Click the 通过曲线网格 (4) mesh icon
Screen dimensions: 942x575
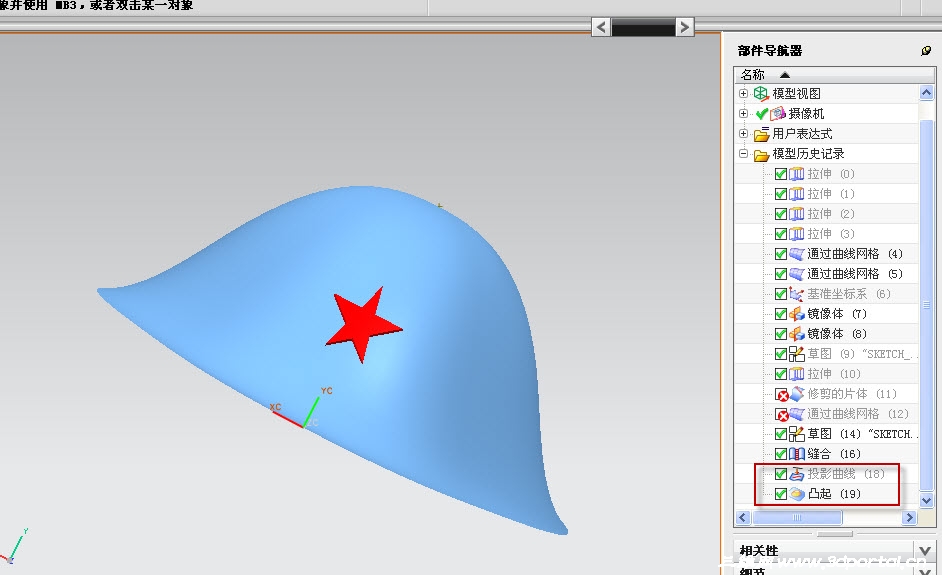tap(797, 254)
